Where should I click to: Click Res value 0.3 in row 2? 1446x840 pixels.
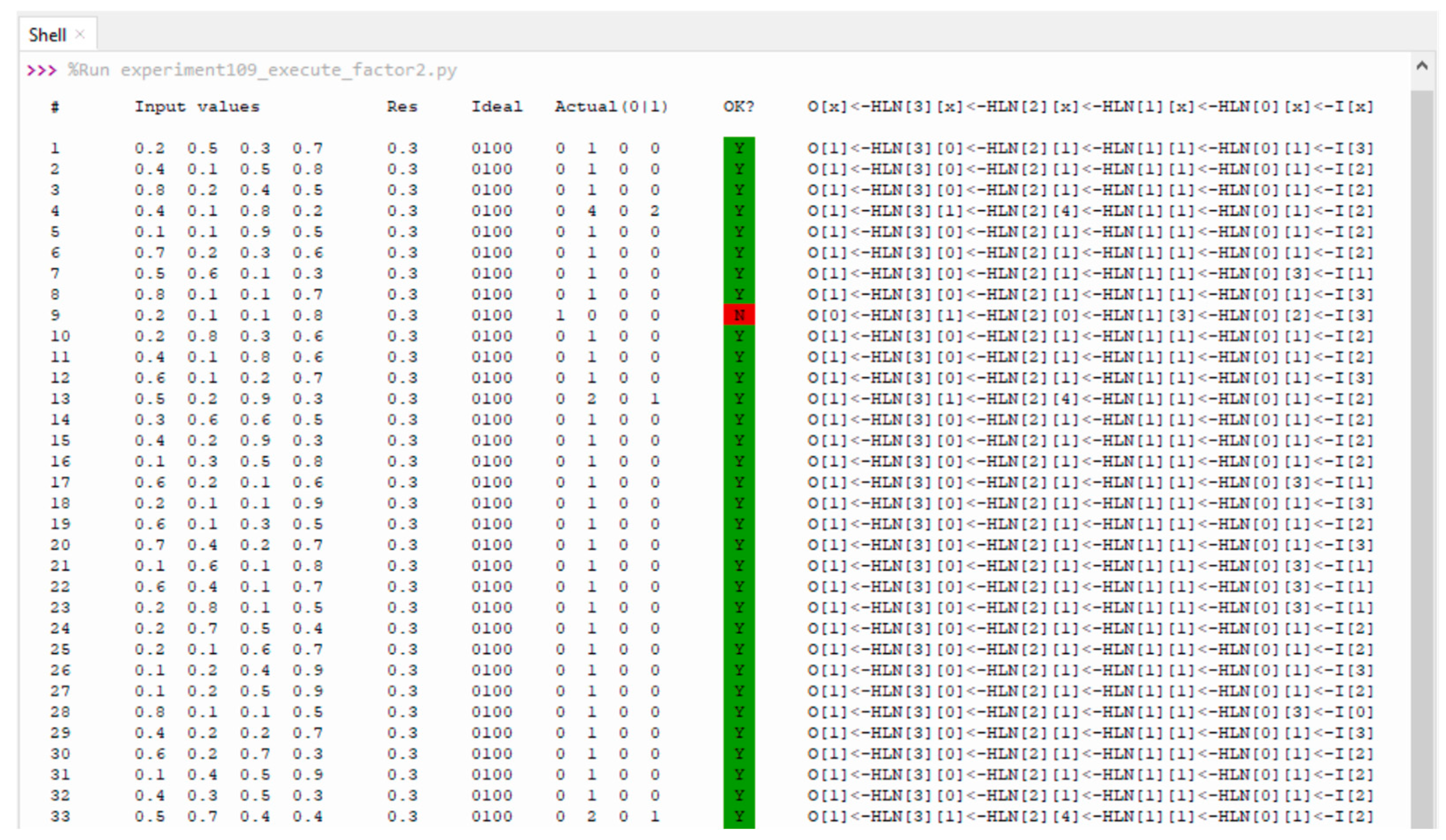(x=402, y=169)
